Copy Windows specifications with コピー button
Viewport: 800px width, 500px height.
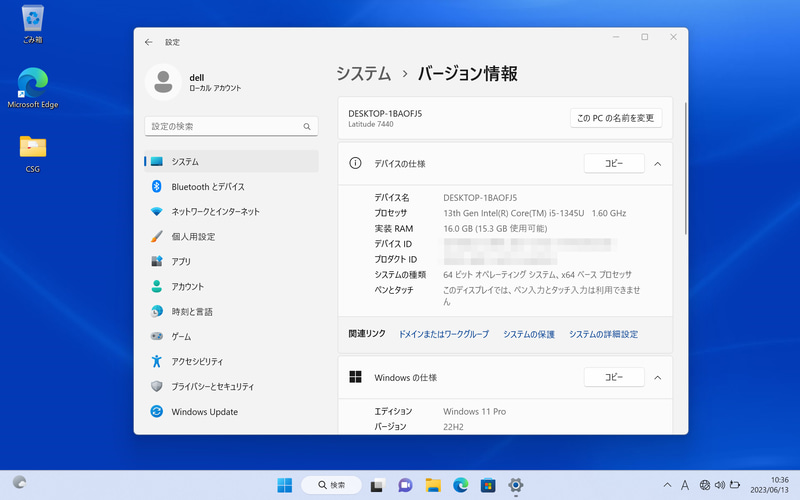[x=614, y=377]
